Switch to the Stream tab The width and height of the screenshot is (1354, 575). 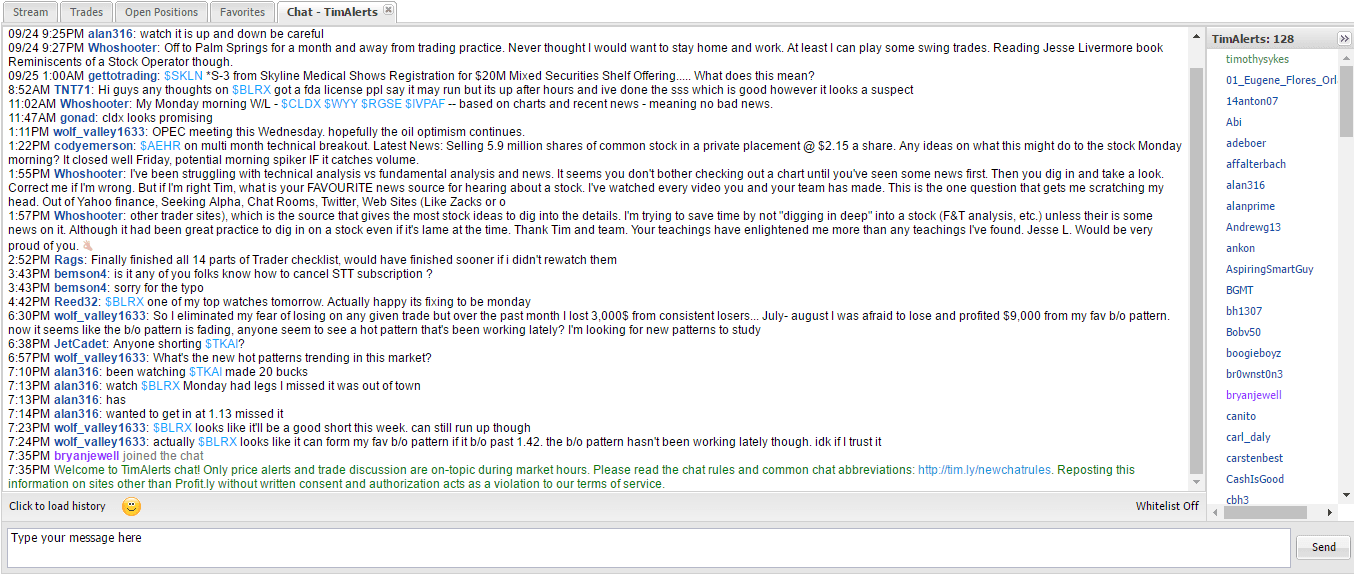(x=31, y=12)
